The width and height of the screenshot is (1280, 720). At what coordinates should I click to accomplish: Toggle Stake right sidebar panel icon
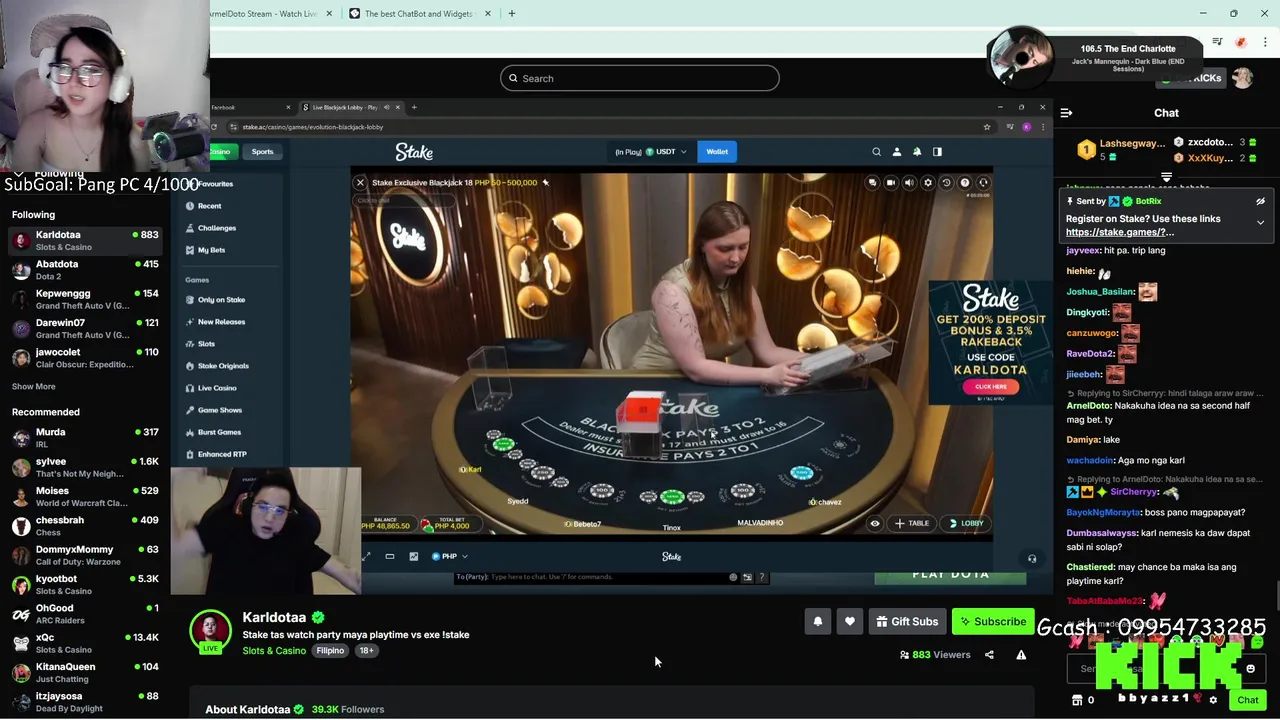937,152
